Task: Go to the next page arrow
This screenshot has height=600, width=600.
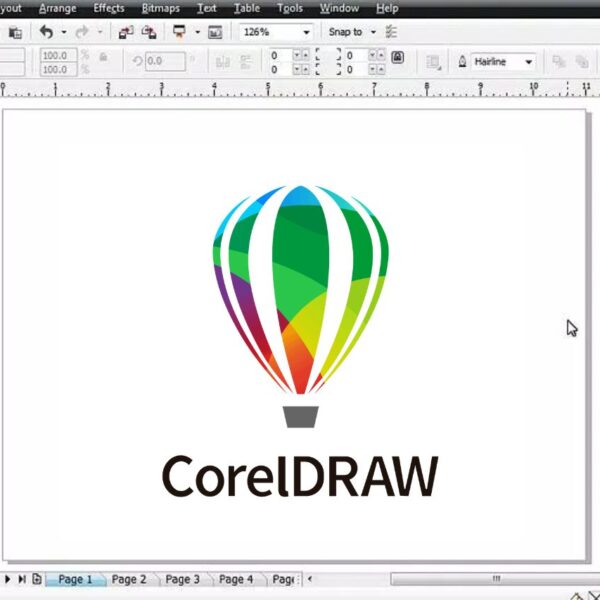Action: click(x=7, y=579)
